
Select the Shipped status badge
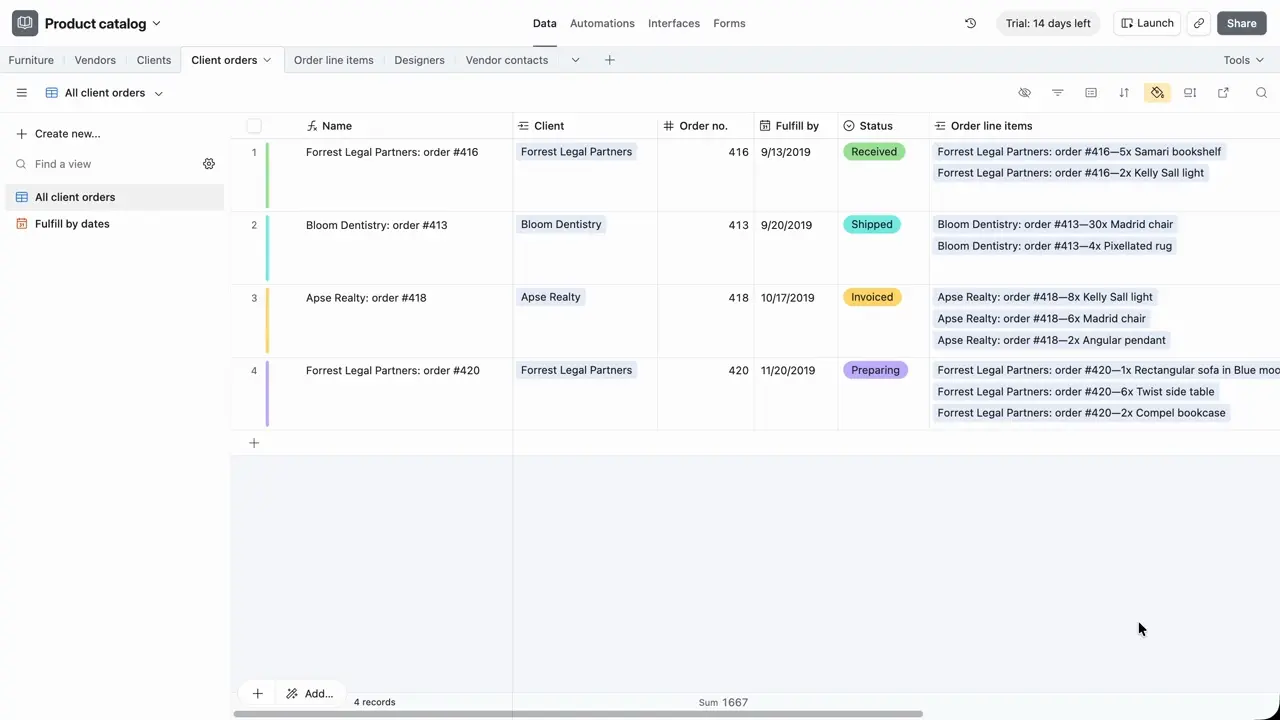871,224
